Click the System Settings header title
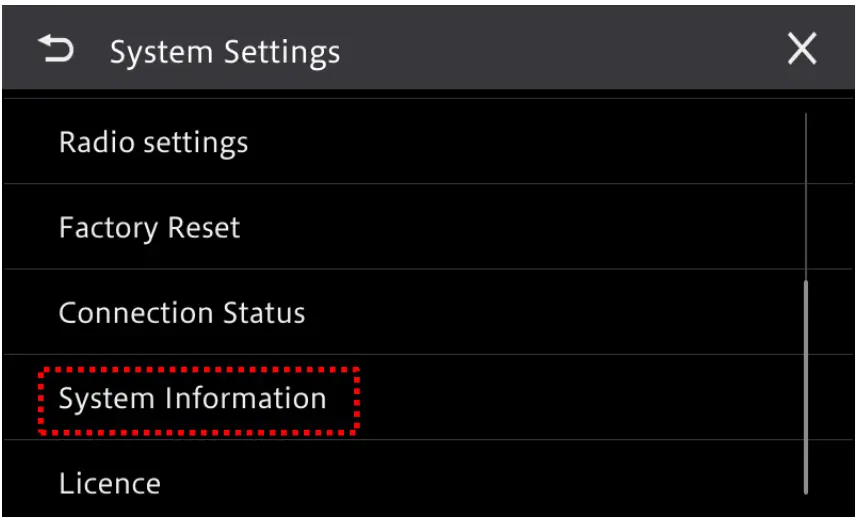Screen dimensions: 857x520 (225, 51)
